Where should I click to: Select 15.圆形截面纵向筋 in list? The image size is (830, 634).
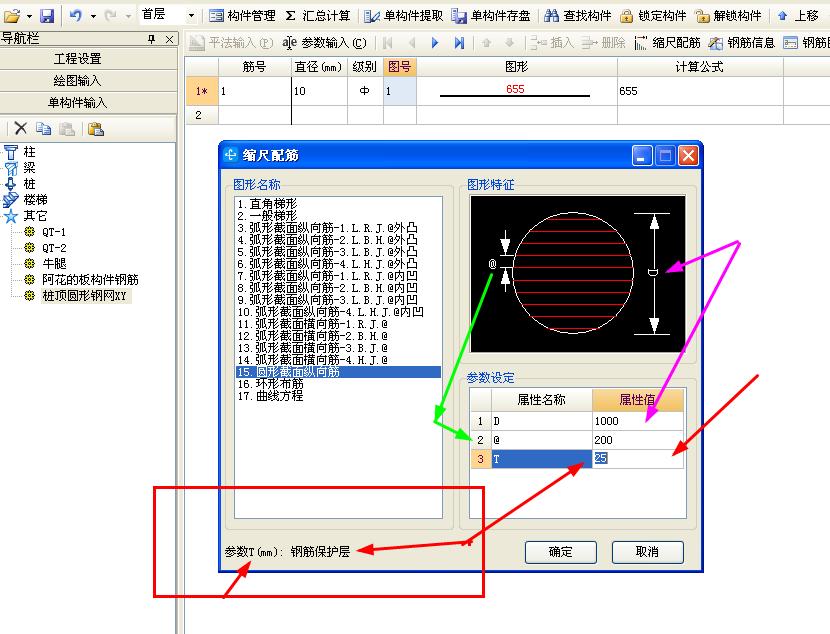tap(338, 372)
